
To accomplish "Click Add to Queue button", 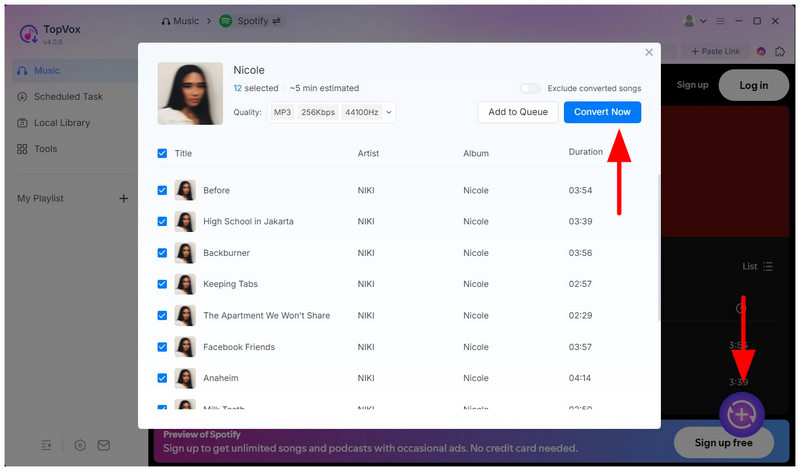I will point(518,112).
